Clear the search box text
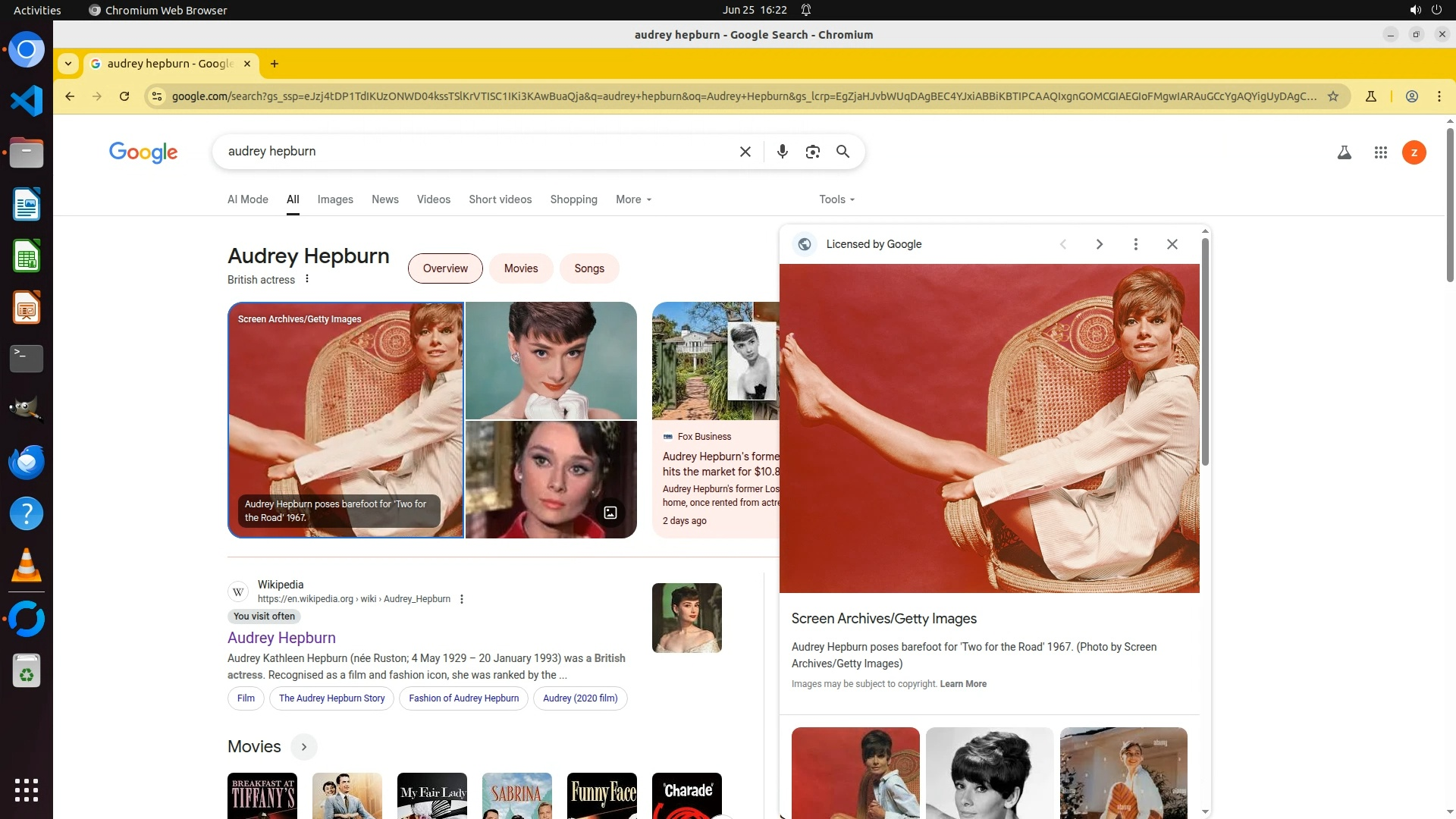Viewport: 1456px width, 819px height. click(x=745, y=152)
